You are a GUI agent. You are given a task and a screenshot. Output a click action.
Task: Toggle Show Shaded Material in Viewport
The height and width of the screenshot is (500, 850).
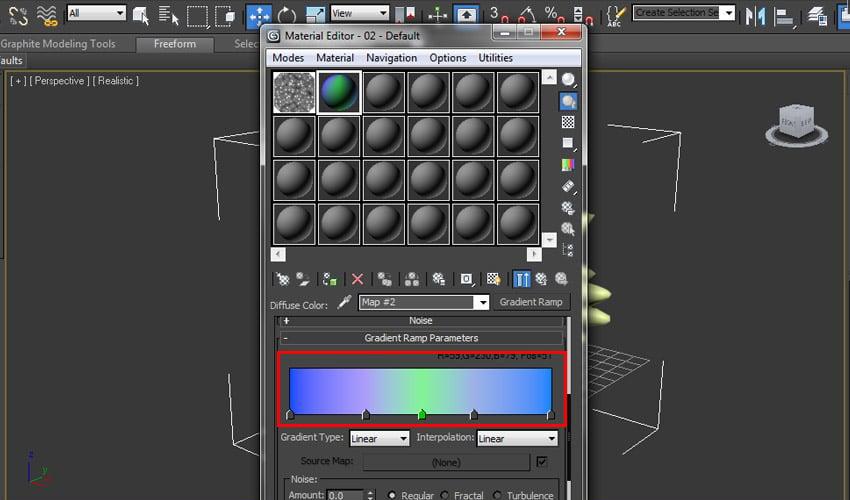[x=493, y=279]
